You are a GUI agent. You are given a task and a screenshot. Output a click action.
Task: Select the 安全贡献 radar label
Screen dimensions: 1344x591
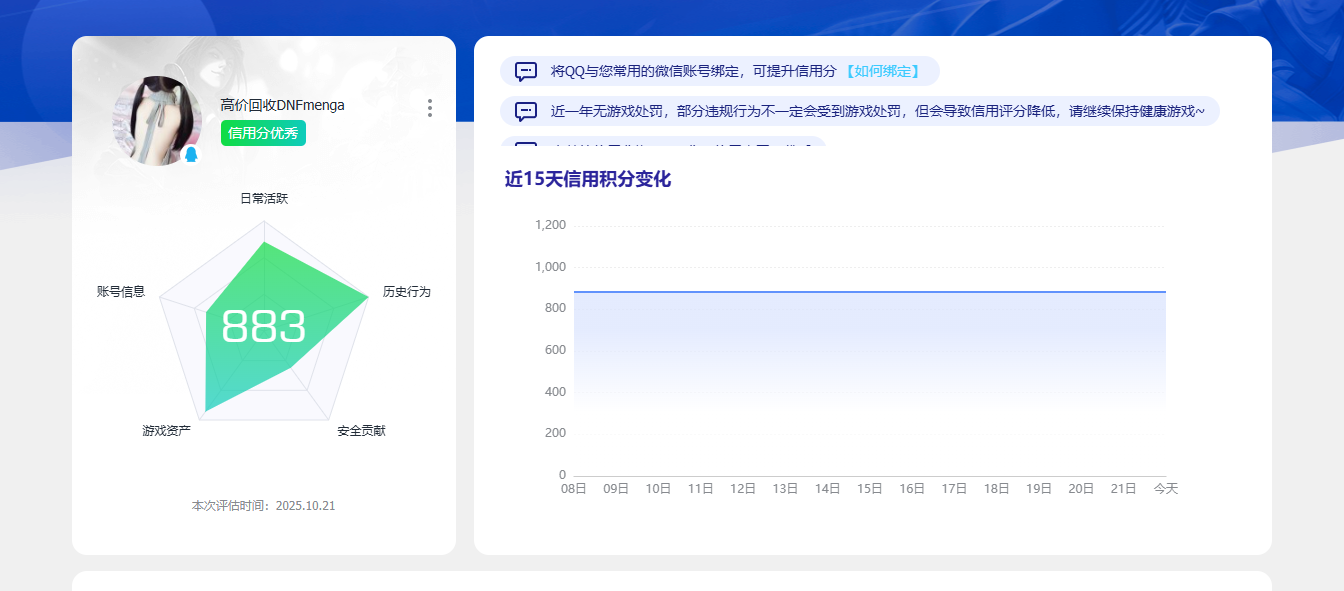tap(361, 431)
